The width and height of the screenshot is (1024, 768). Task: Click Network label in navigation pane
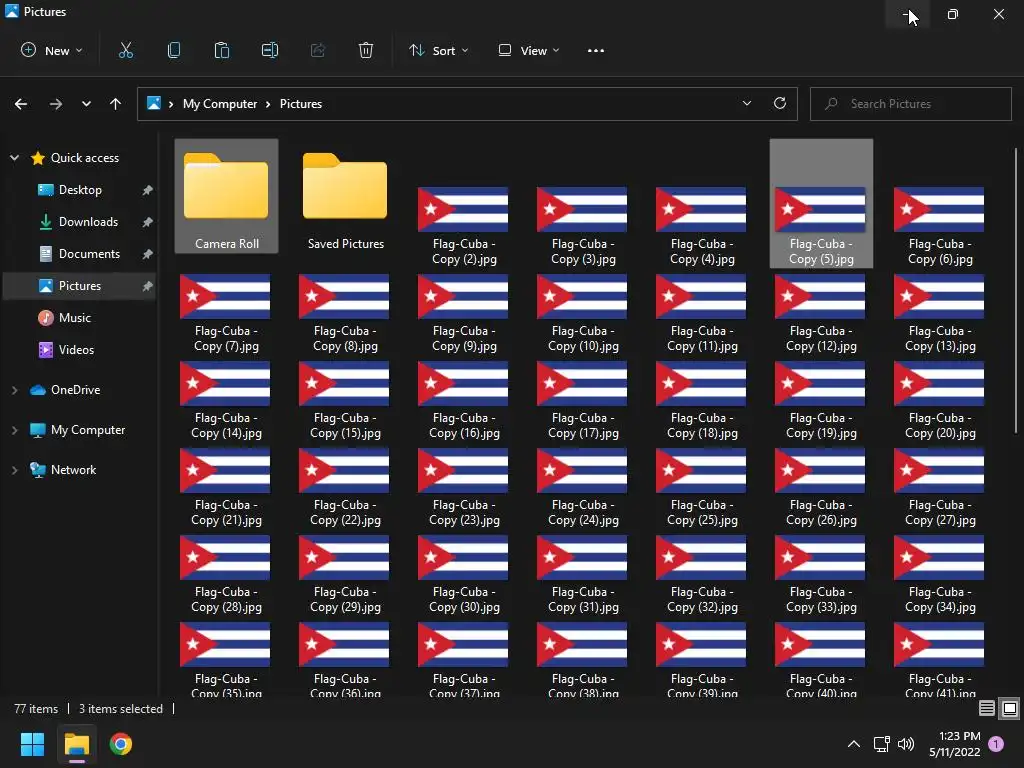(x=73, y=470)
